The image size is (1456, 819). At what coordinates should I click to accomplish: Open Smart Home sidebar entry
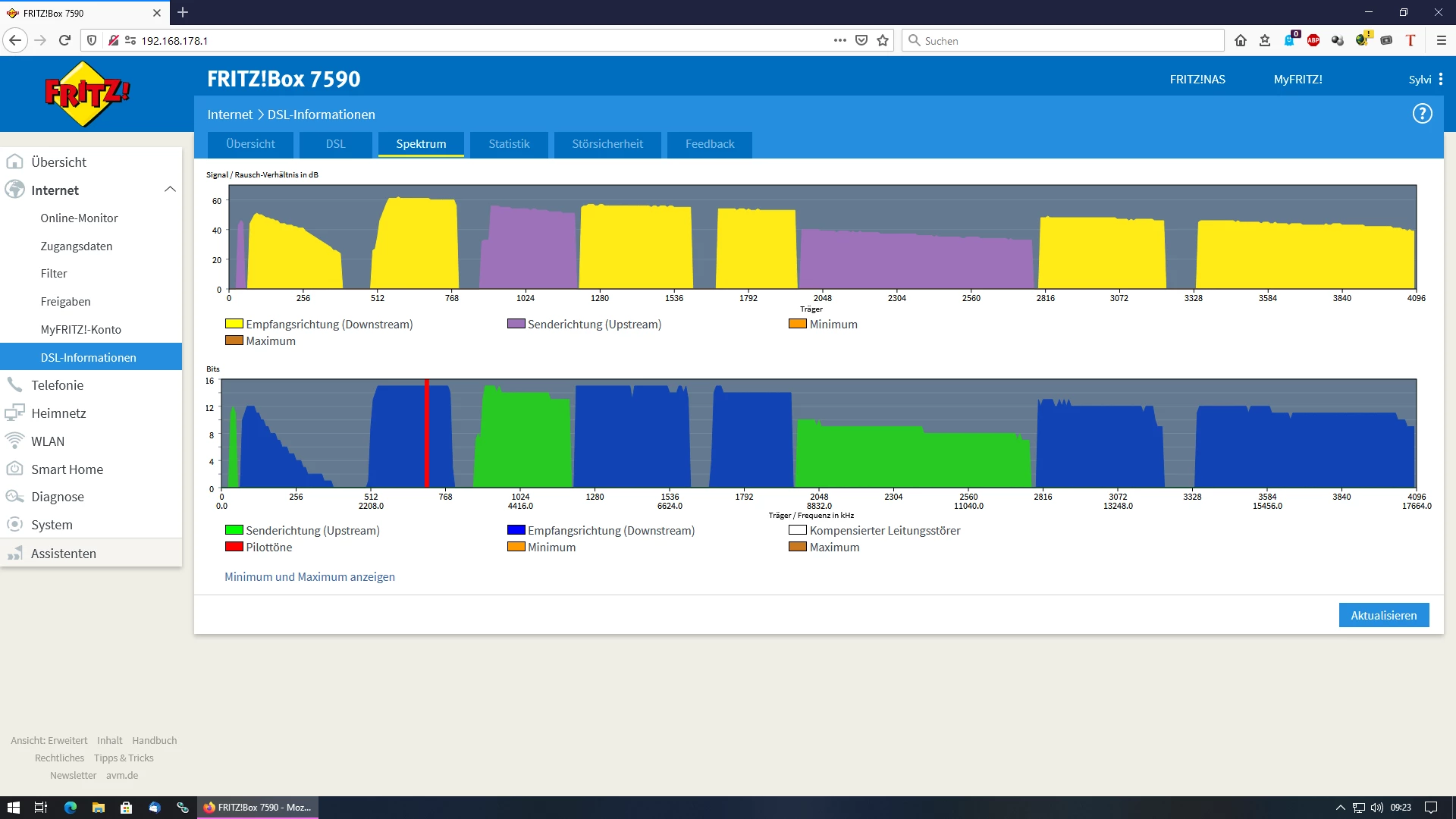click(67, 469)
